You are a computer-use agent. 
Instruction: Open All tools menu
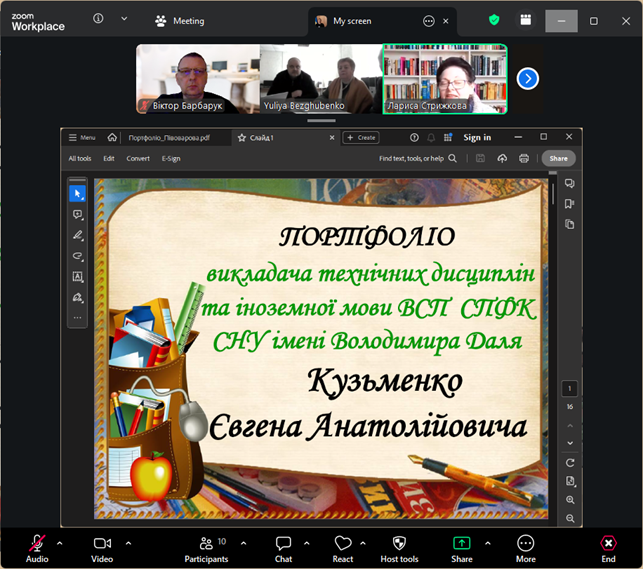[80, 159]
